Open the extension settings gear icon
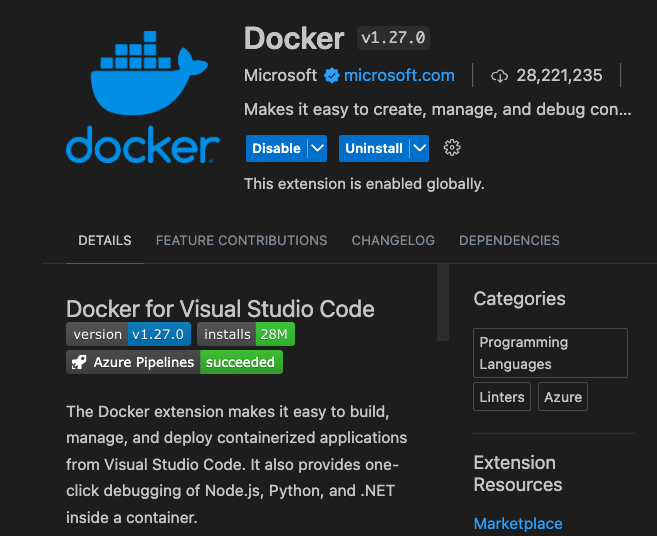657x536 pixels. click(452, 148)
